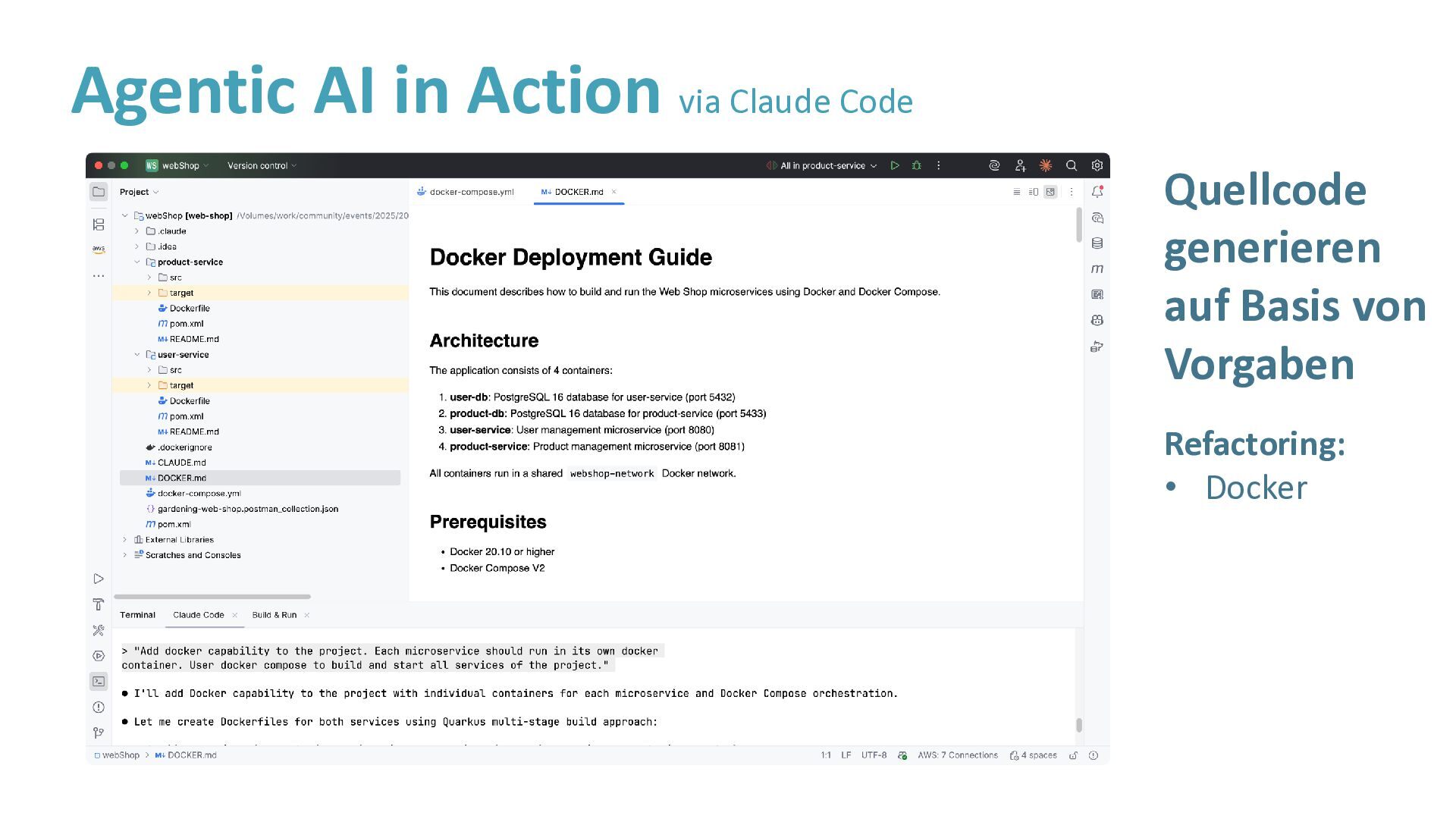Toggle editor and preview split view
The width and height of the screenshot is (1456, 819).
(1034, 192)
